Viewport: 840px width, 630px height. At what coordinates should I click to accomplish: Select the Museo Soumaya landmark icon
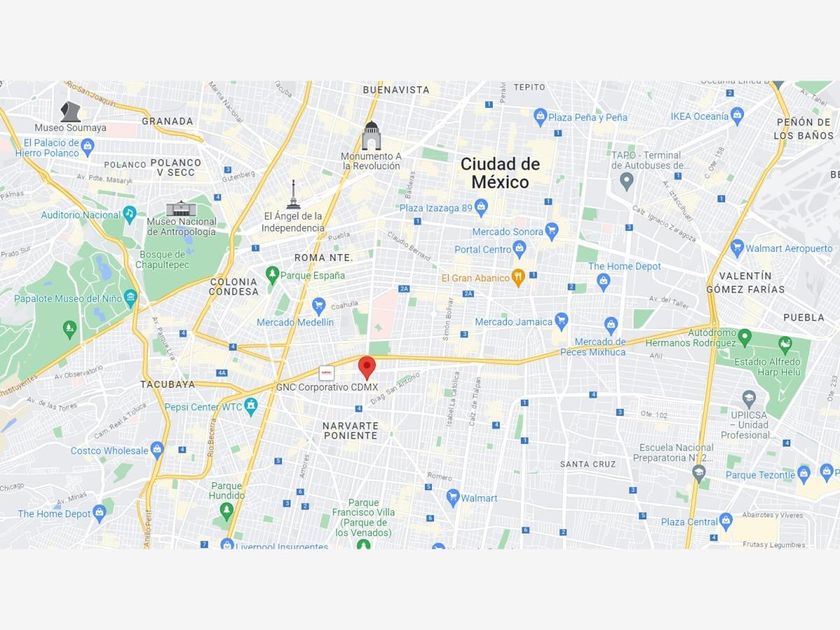pos(70,112)
